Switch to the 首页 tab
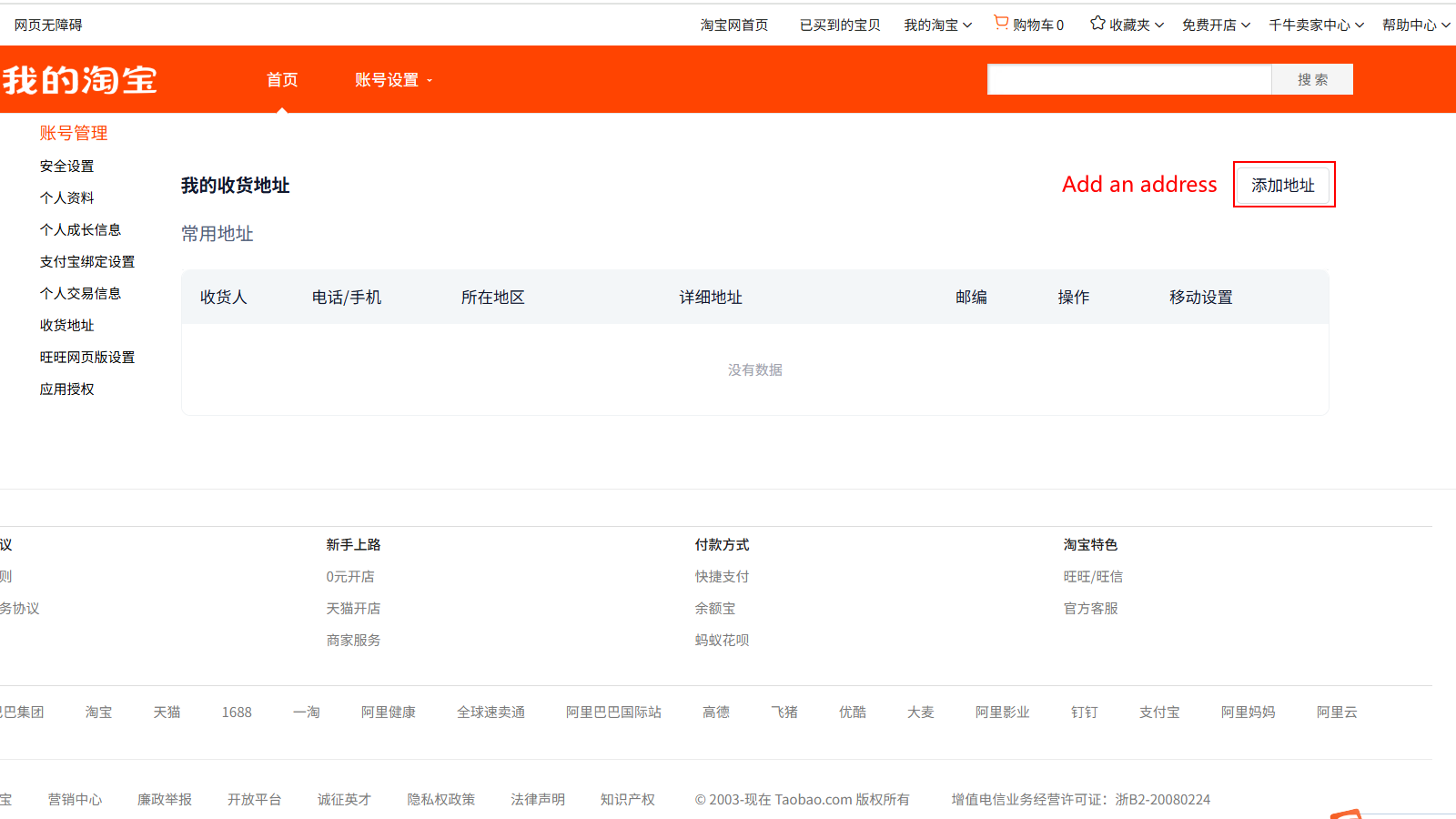Screen dimensions: 1456x819 (282, 80)
